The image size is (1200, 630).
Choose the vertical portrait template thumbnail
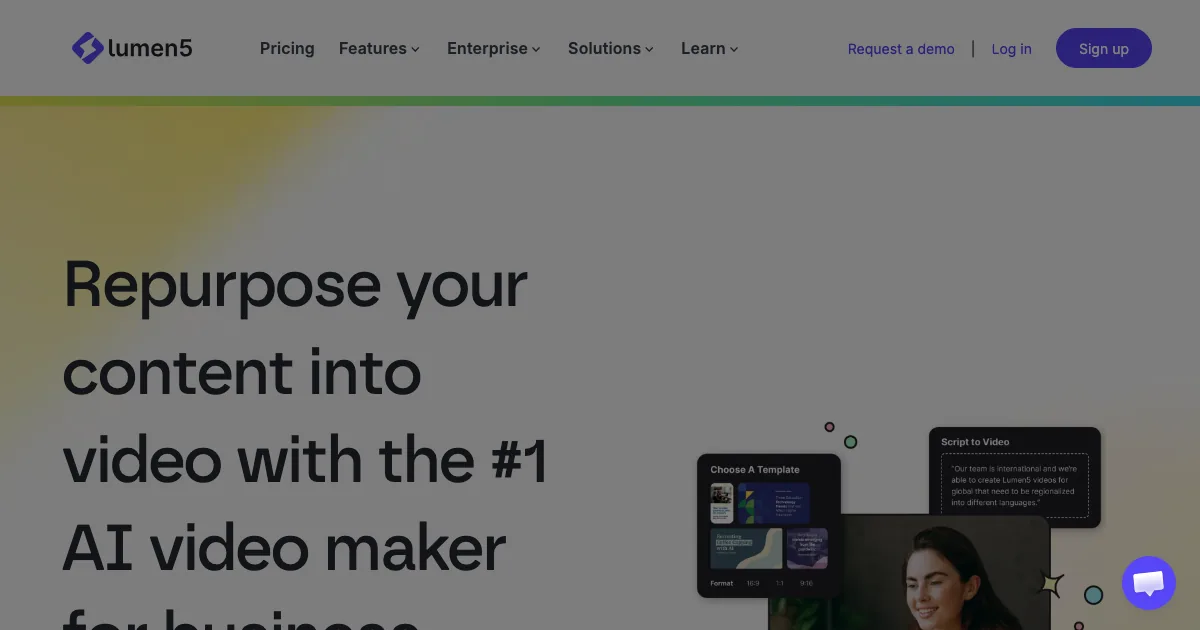point(722,504)
